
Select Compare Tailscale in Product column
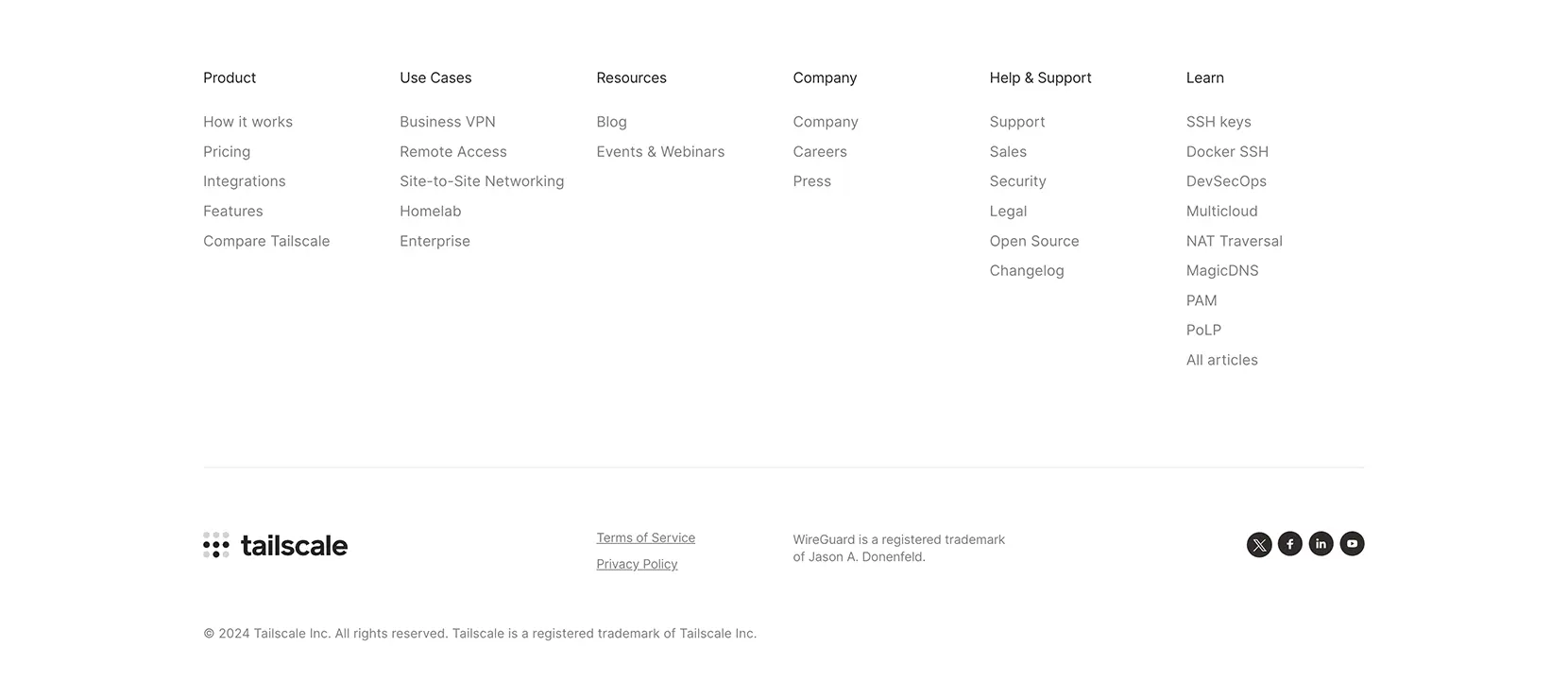click(x=266, y=241)
